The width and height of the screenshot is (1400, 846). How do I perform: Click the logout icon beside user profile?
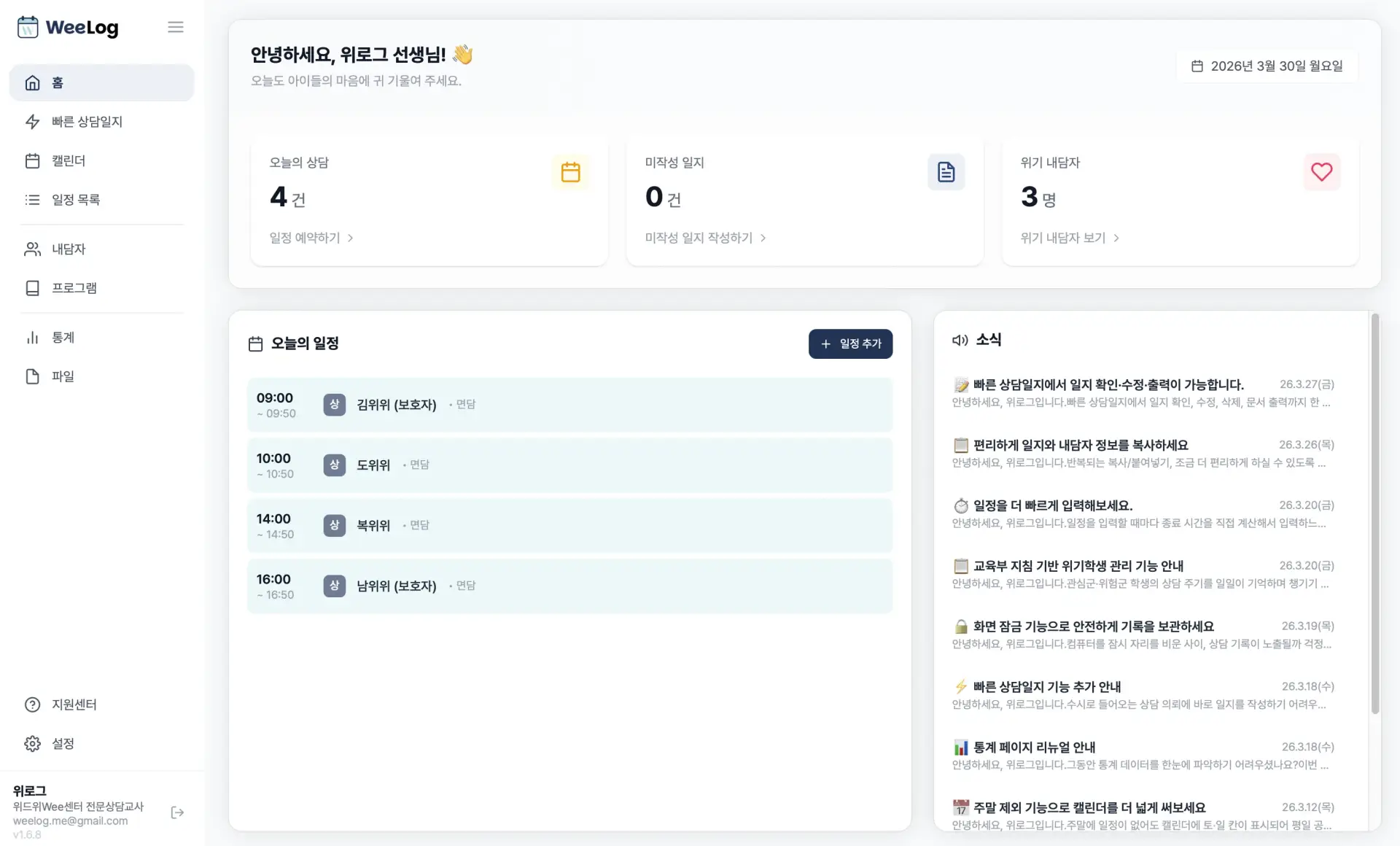tap(177, 812)
